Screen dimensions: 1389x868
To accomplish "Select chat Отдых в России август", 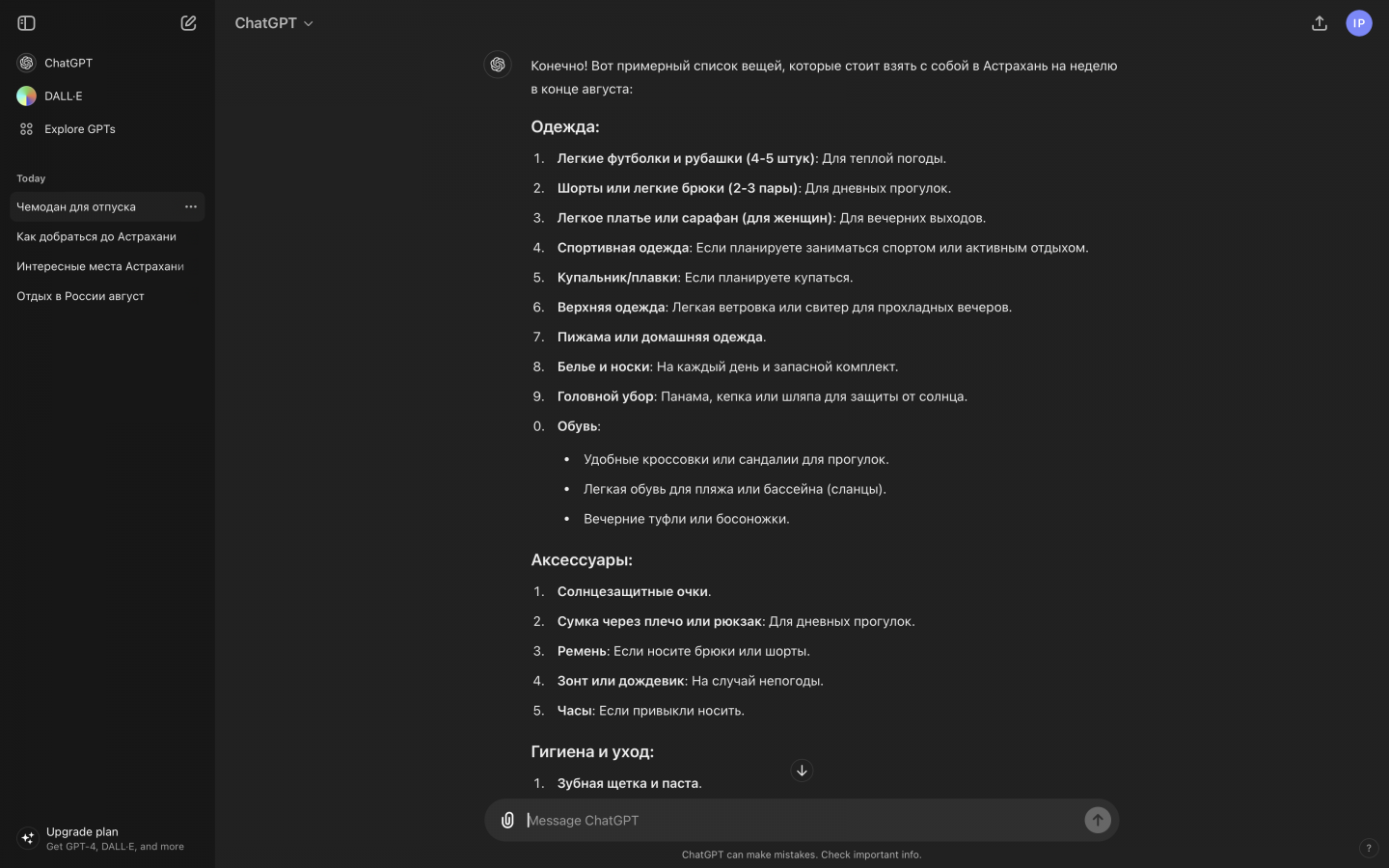I will 80,296.
